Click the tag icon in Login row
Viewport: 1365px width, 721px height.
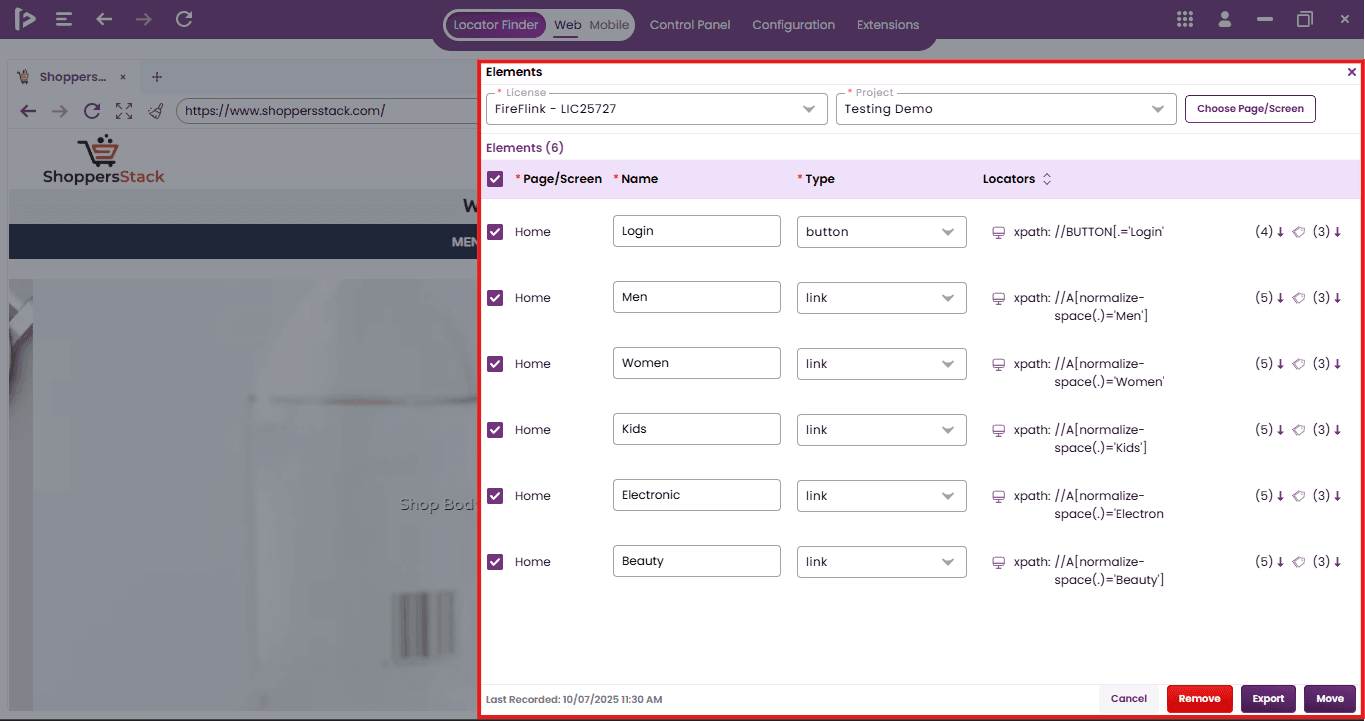coord(1299,232)
